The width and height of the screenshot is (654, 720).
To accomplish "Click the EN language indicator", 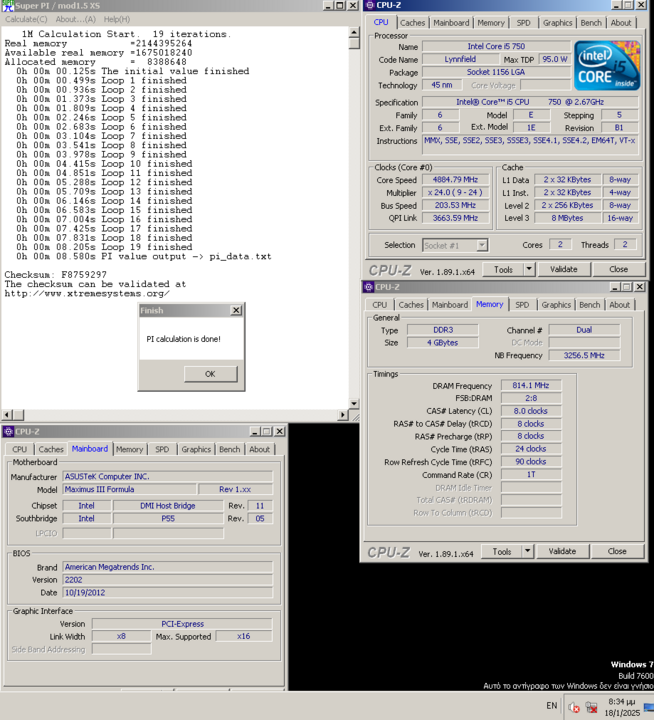I will click(552, 706).
